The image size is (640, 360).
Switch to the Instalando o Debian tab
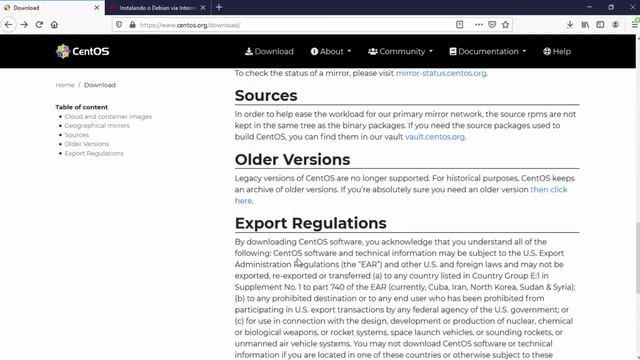[158, 8]
